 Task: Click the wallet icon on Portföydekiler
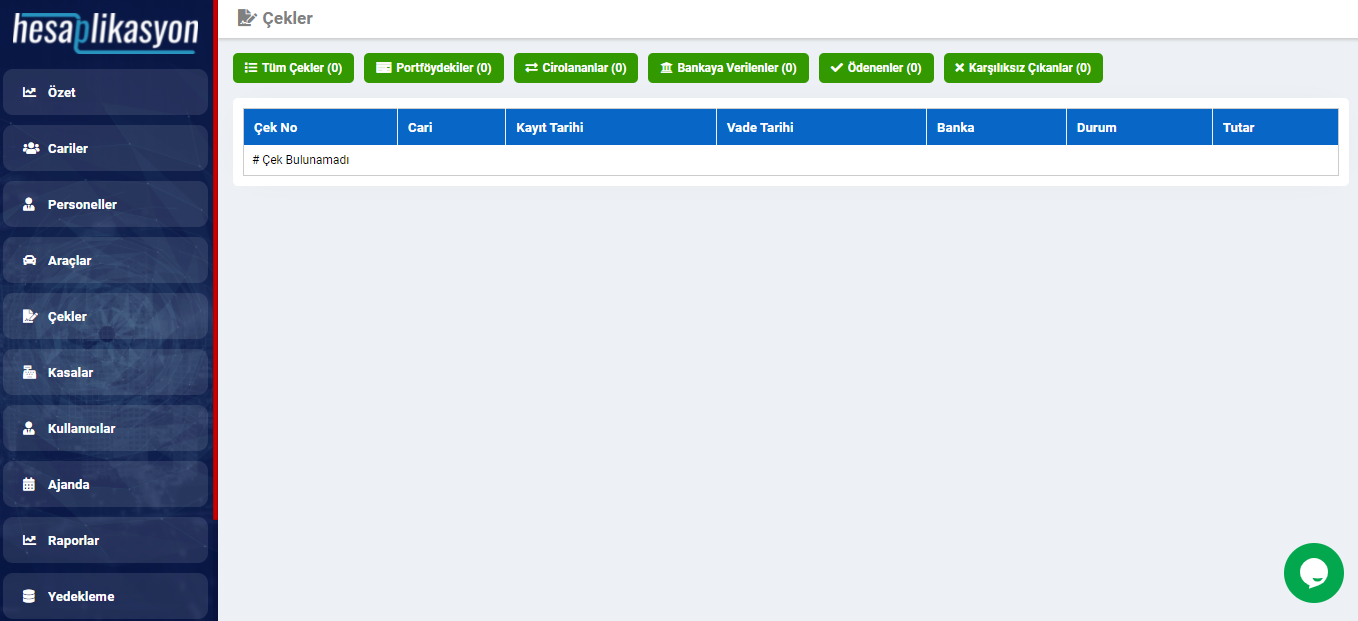click(x=383, y=68)
